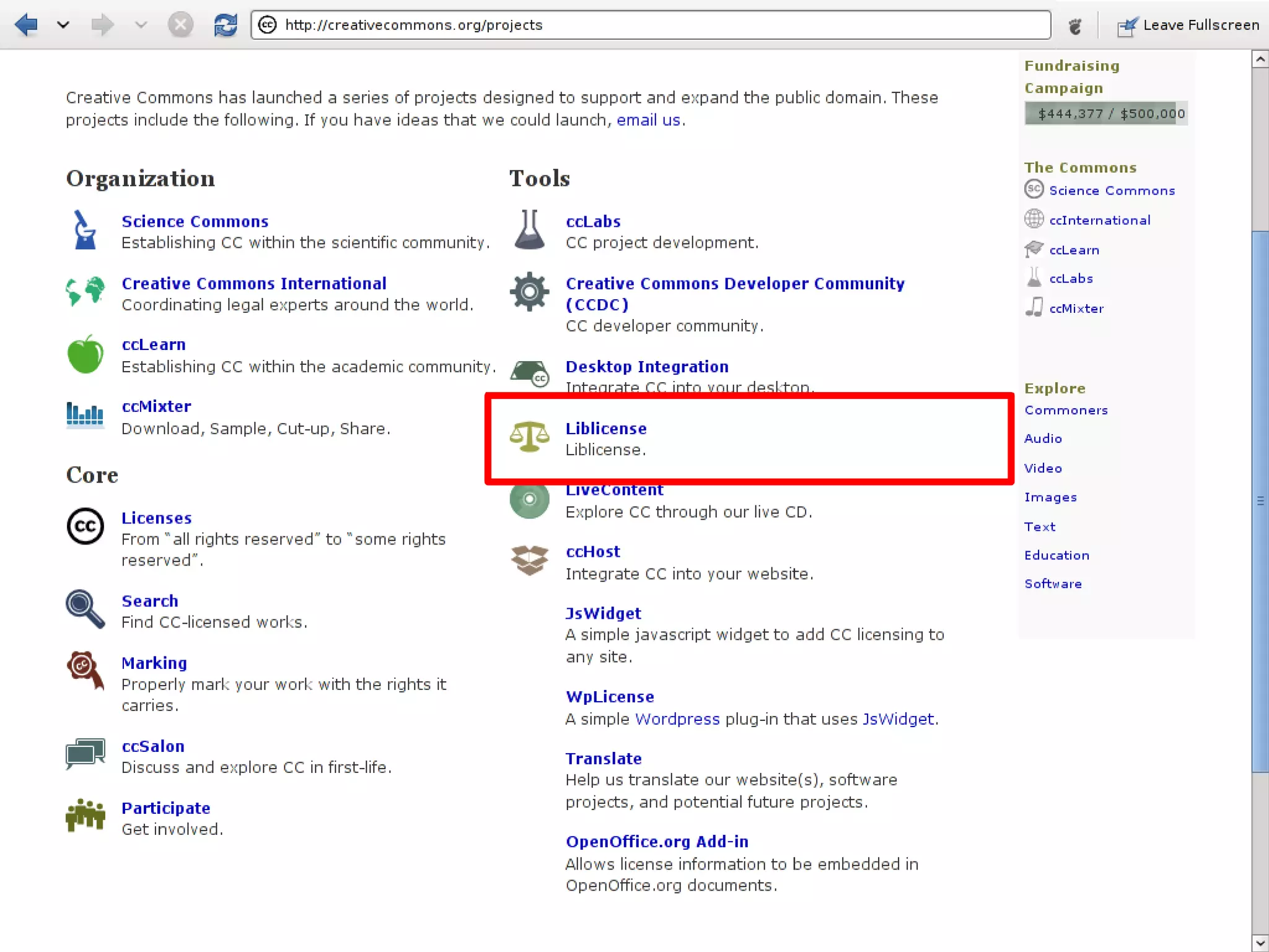The width and height of the screenshot is (1269, 952).
Task: Open the back history dropdown arrow
Action: (x=63, y=25)
